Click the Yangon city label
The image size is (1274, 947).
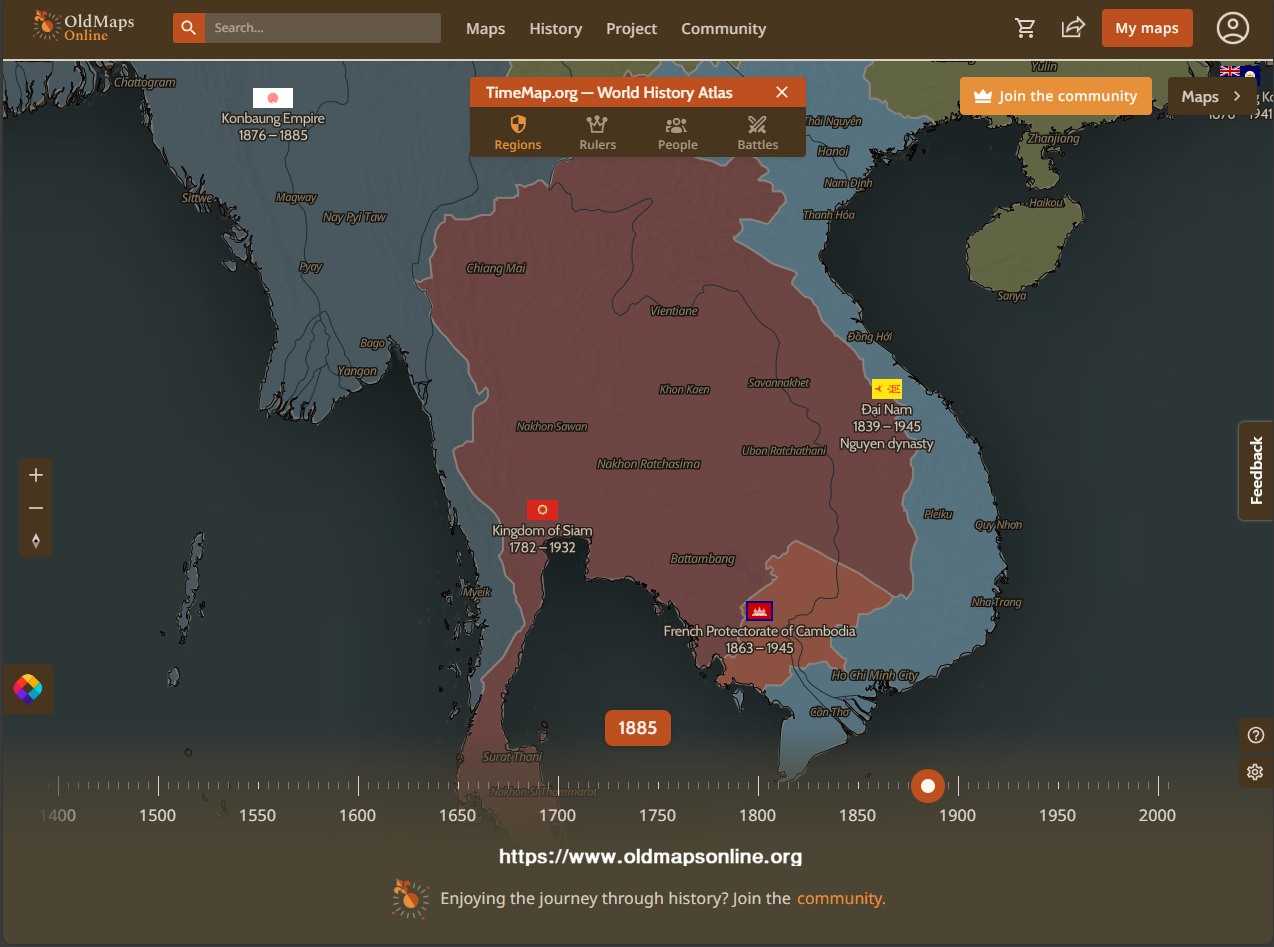pos(357,371)
